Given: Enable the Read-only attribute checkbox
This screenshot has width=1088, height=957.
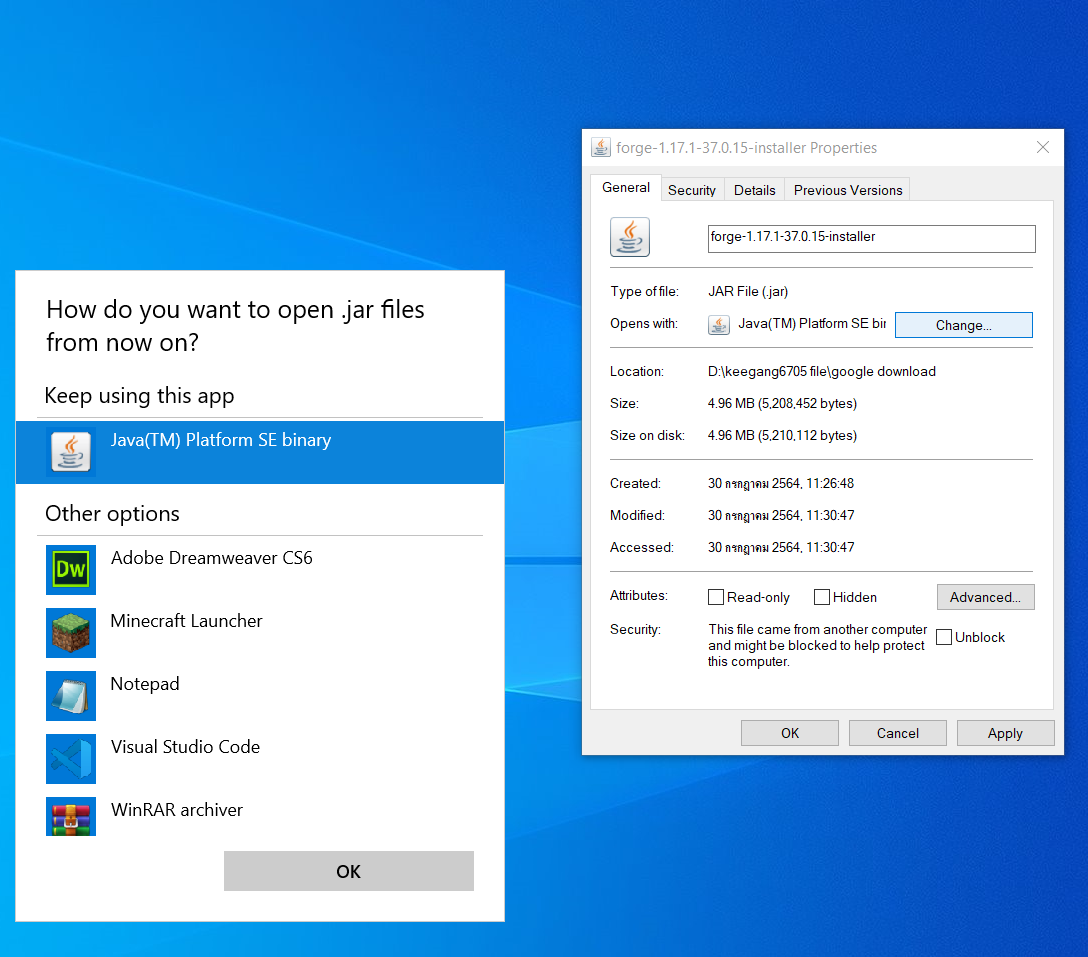Looking at the screenshot, I should [x=715, y=597].
